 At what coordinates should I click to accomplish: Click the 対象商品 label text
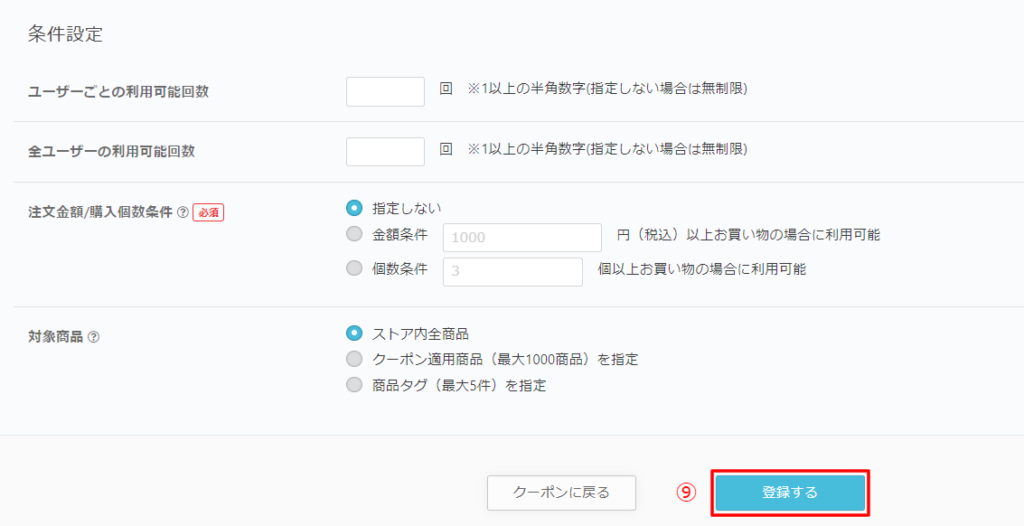pos(56,337)
